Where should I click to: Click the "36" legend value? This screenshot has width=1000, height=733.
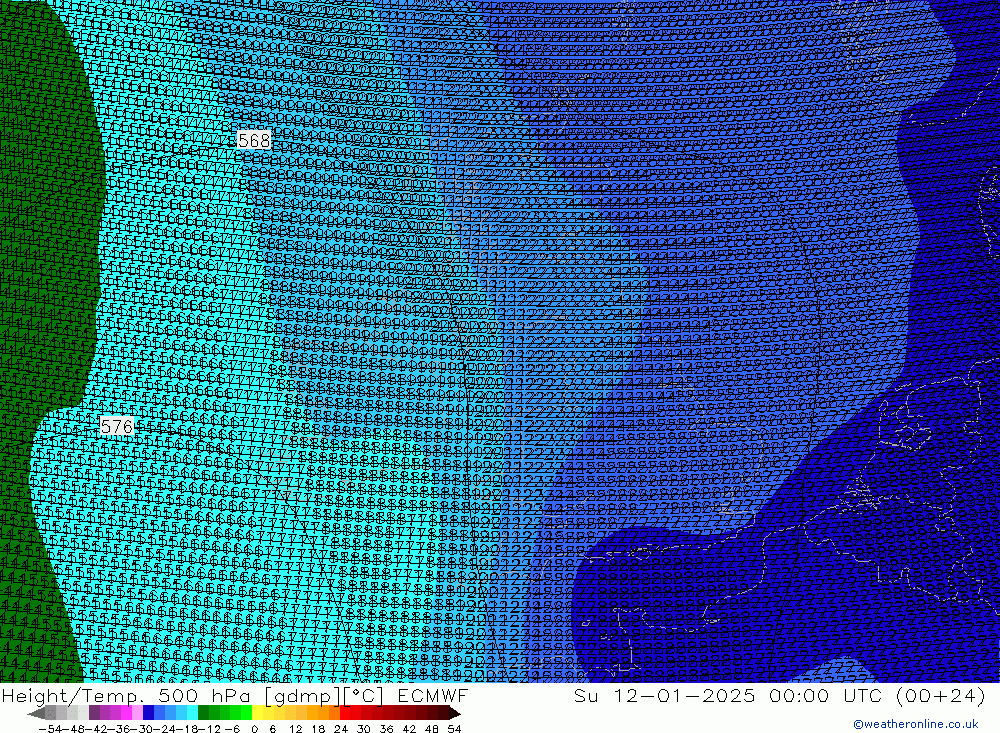click(386, 729)
